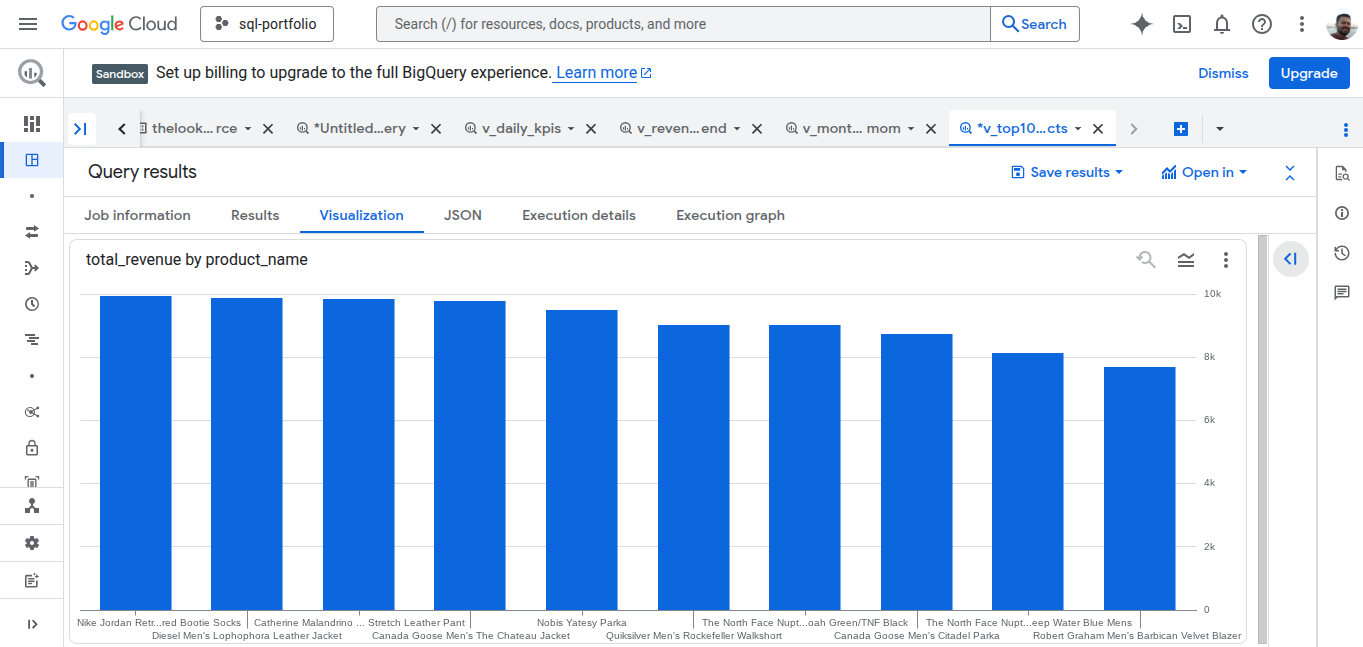Screen dimensions: 1363x647
Task: Toggle the chart type icon above the visualization
Action: point(1186,259)
